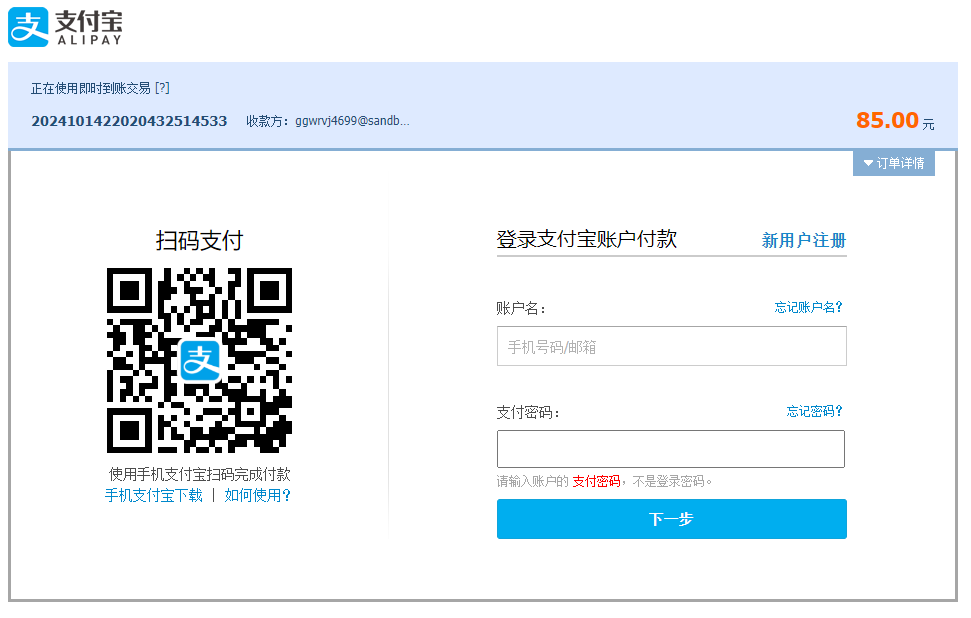Screen dimensions: 971x618
Task: Click the red 支付密码 hint text
Action: 596,481
